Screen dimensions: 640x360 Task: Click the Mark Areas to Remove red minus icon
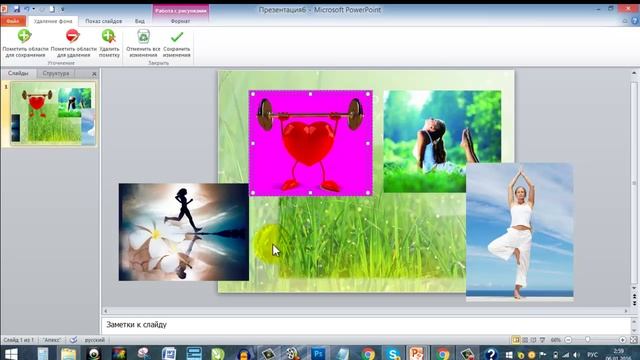click(73, 36)
